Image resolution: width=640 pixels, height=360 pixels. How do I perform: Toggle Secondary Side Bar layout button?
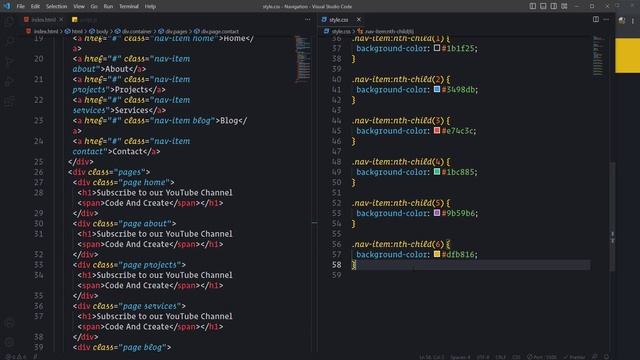tap(553, 6)
